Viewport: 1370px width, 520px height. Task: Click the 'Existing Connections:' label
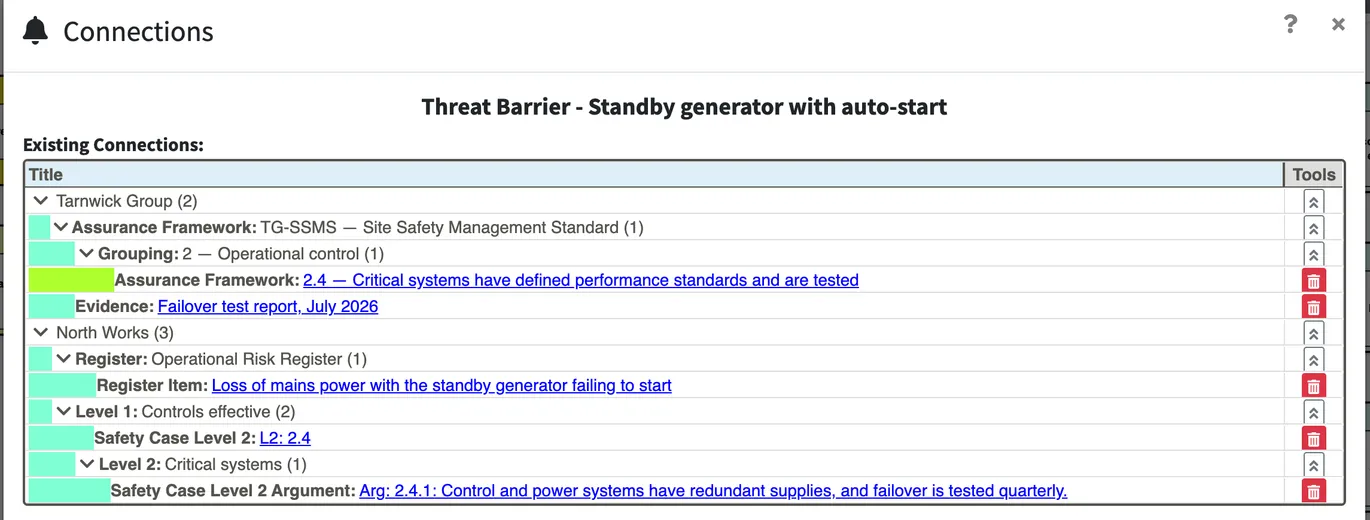click(113, 145)
